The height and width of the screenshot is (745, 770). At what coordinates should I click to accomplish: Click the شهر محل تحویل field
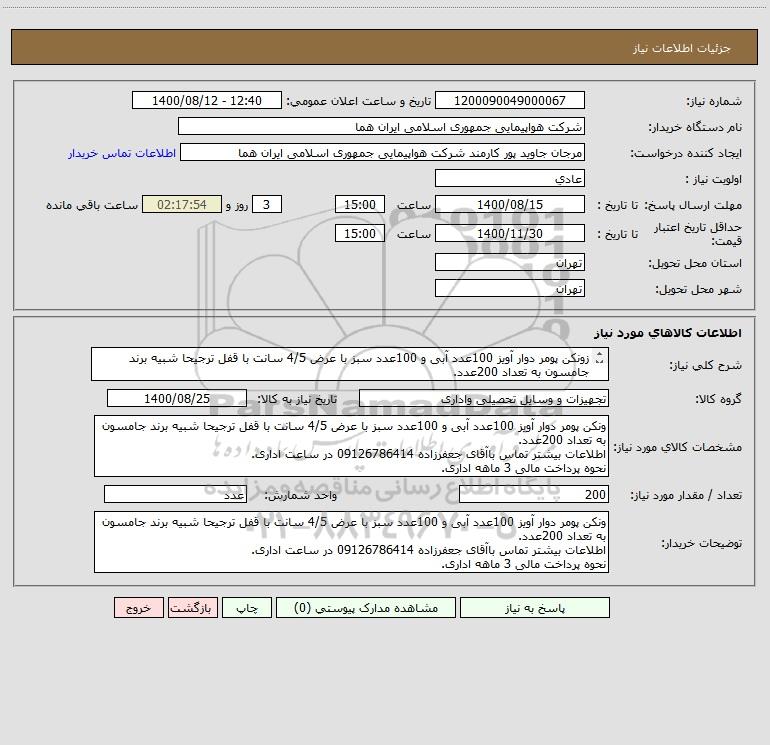(510, 289)
